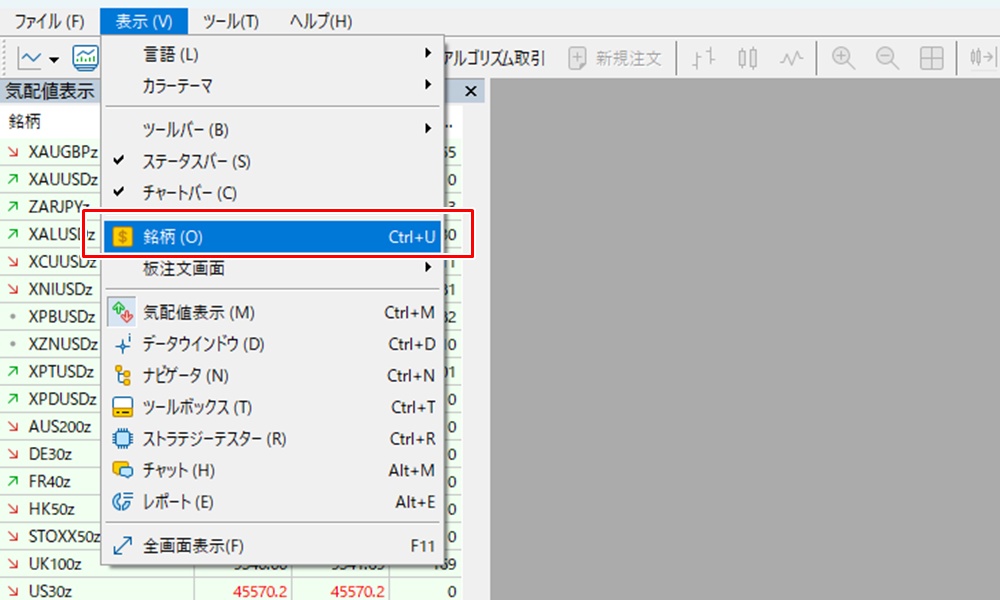Select the bar chart display icon
Viewport: 1000px width, 600px height.
(x=704, y=58)
